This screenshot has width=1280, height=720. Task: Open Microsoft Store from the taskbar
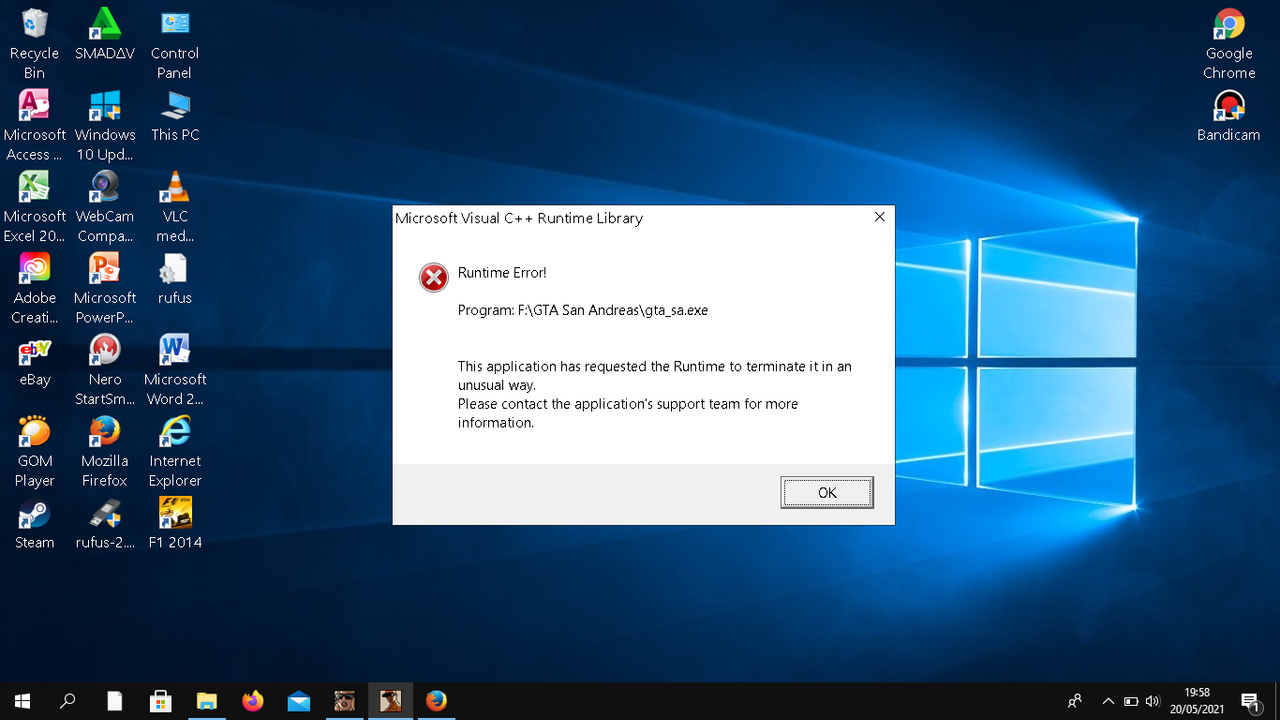click(x=160, y=701)
